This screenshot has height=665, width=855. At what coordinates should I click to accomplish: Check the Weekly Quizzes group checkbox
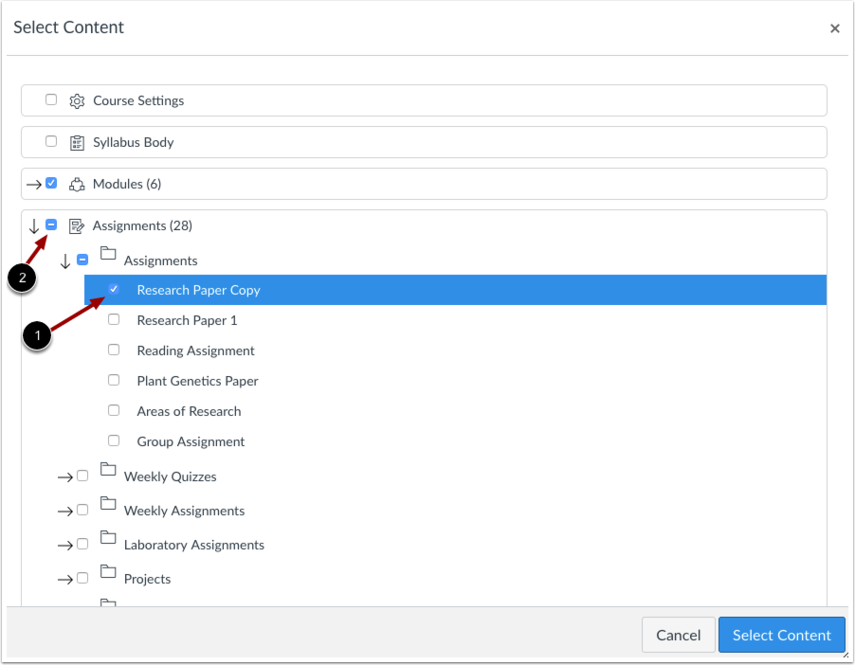82,476
